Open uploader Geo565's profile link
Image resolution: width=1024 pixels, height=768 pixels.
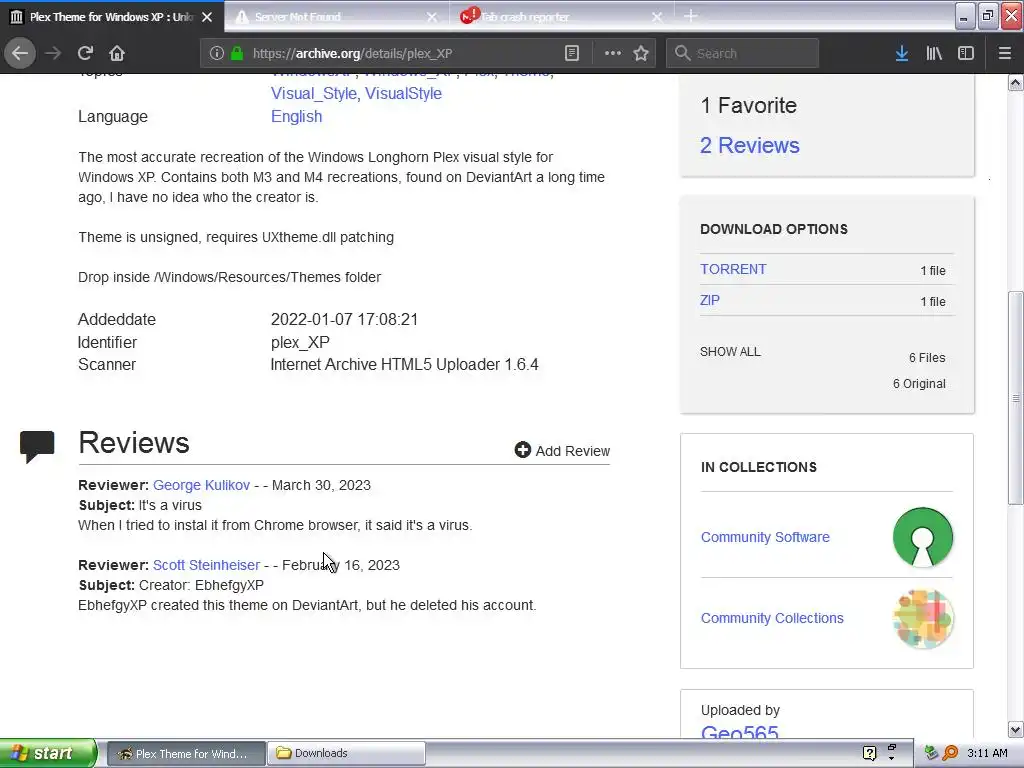point(739,733)
